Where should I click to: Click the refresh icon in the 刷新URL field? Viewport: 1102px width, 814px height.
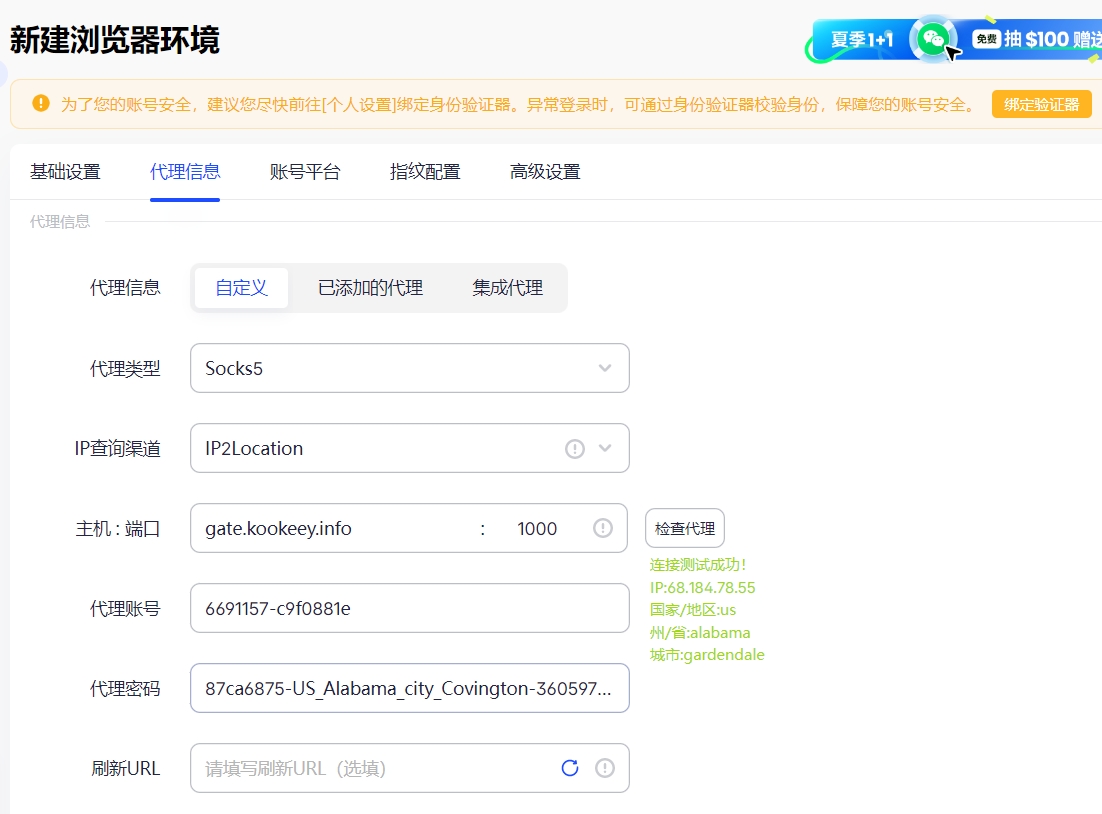click(x=570, y=768)
